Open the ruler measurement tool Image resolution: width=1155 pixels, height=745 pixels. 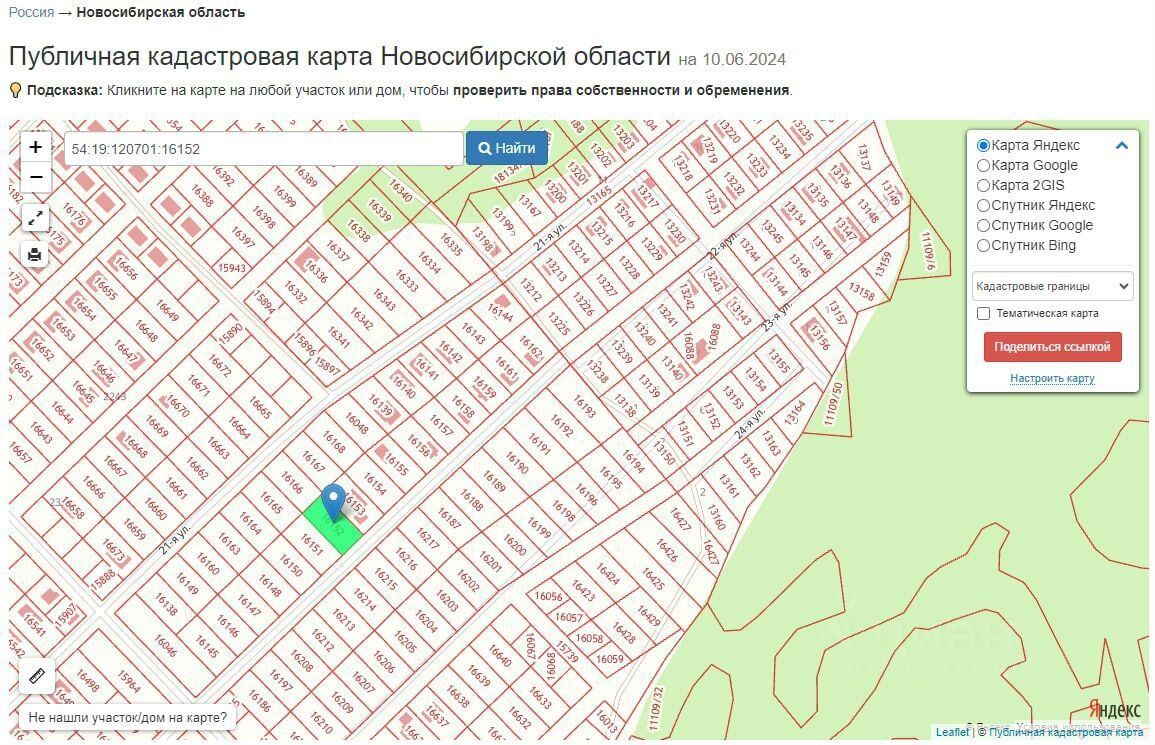click(x=37, y=675)
